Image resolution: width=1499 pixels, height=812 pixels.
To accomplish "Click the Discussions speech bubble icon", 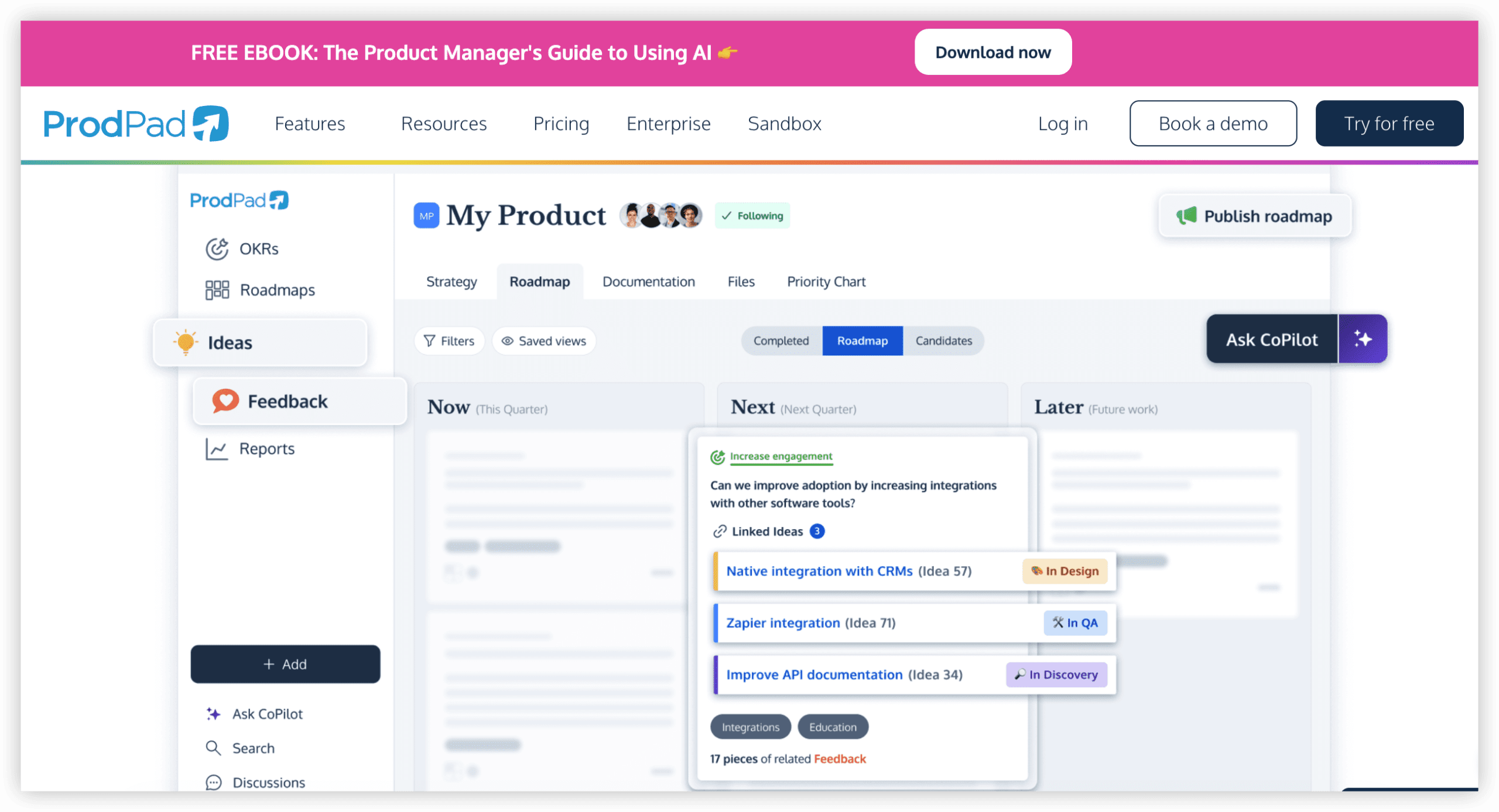I will (x=213, y=783).
